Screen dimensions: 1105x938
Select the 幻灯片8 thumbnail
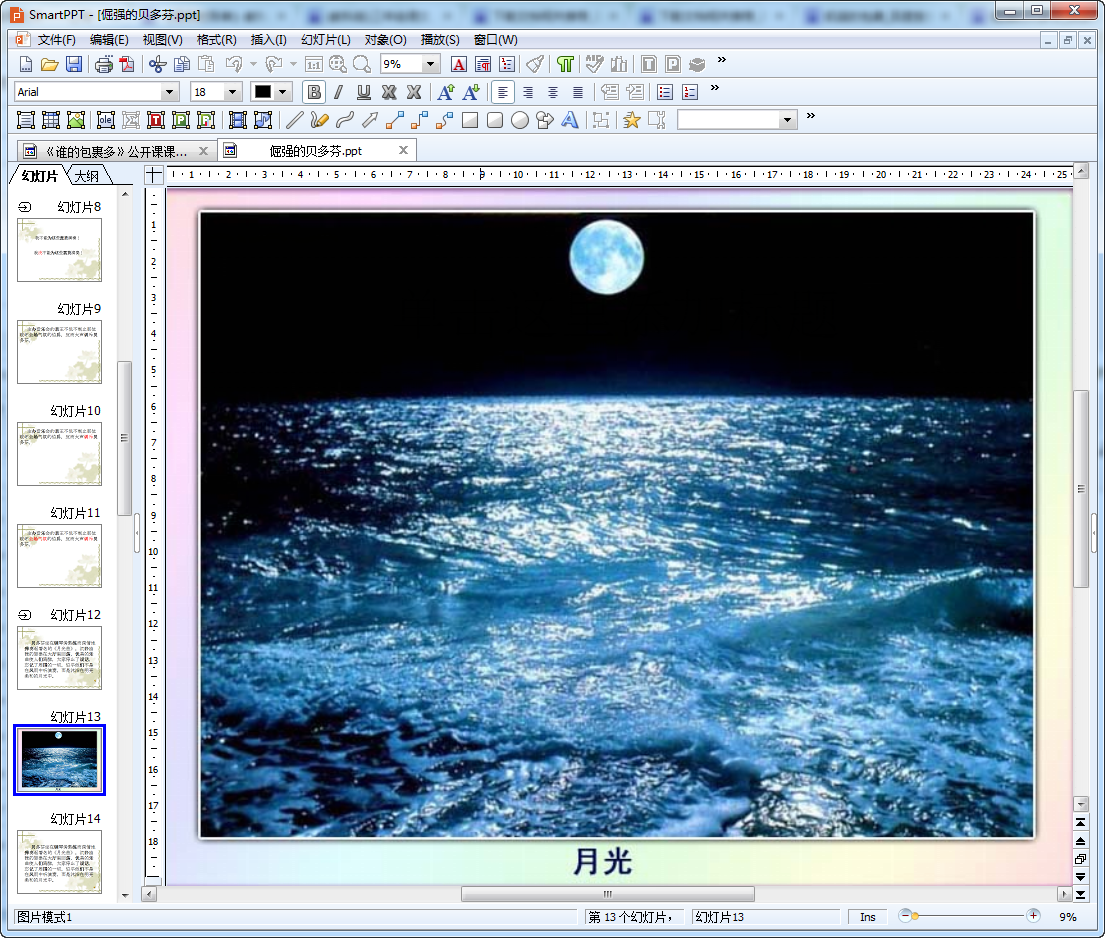(x=59, y=250)
